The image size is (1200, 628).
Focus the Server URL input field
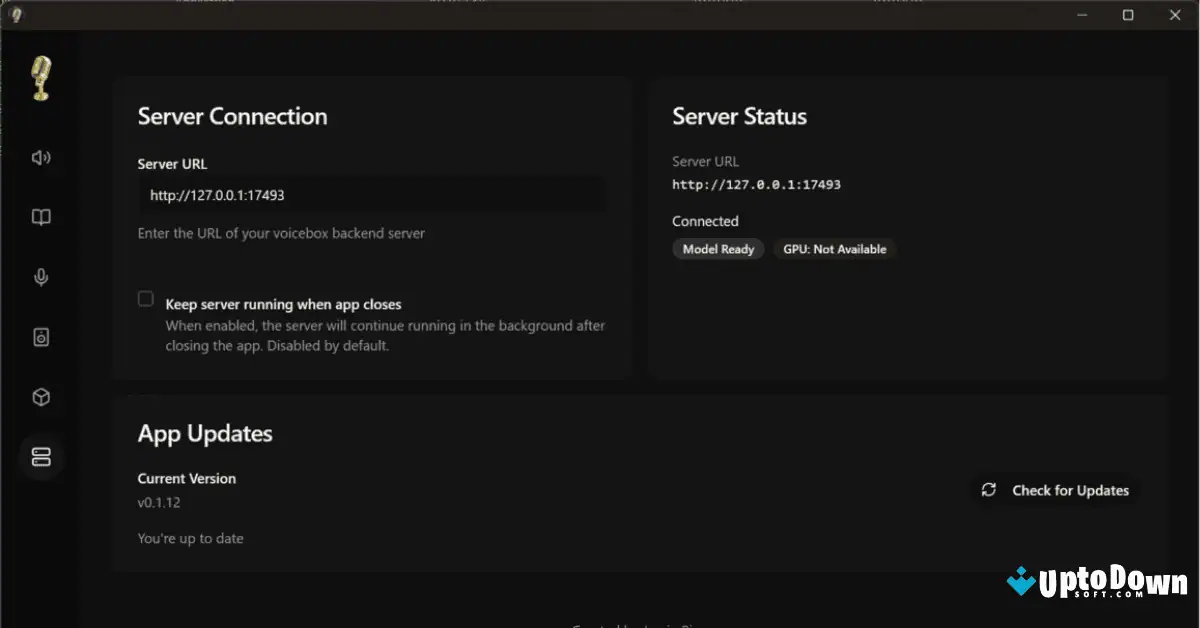click(371, 196)
